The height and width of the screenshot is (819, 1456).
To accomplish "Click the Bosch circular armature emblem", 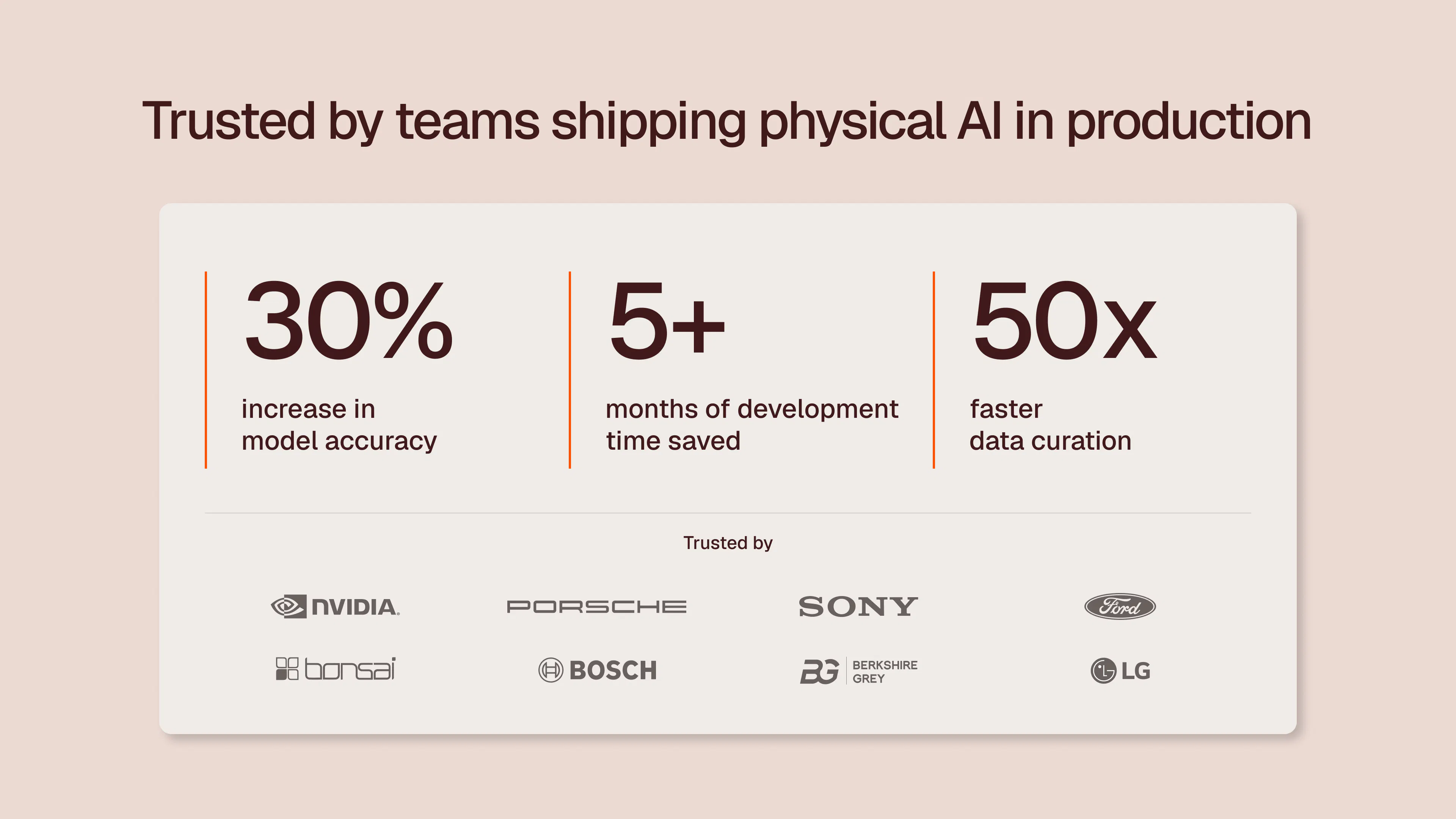I will (x=551, y=670).
